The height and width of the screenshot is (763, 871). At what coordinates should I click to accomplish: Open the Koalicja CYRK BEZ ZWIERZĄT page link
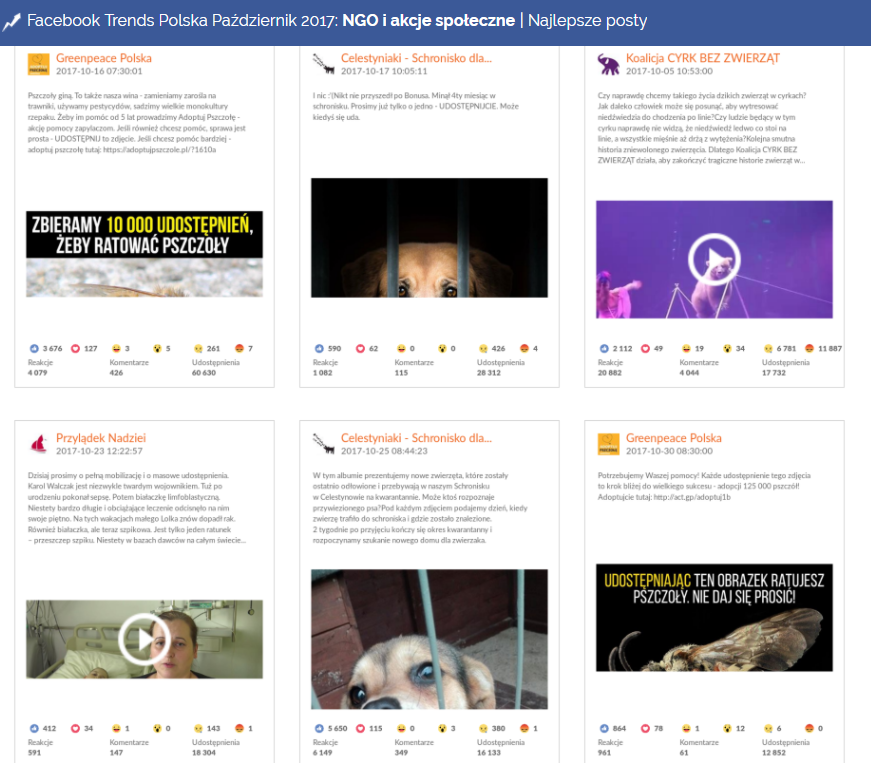[x=702, y=59]
